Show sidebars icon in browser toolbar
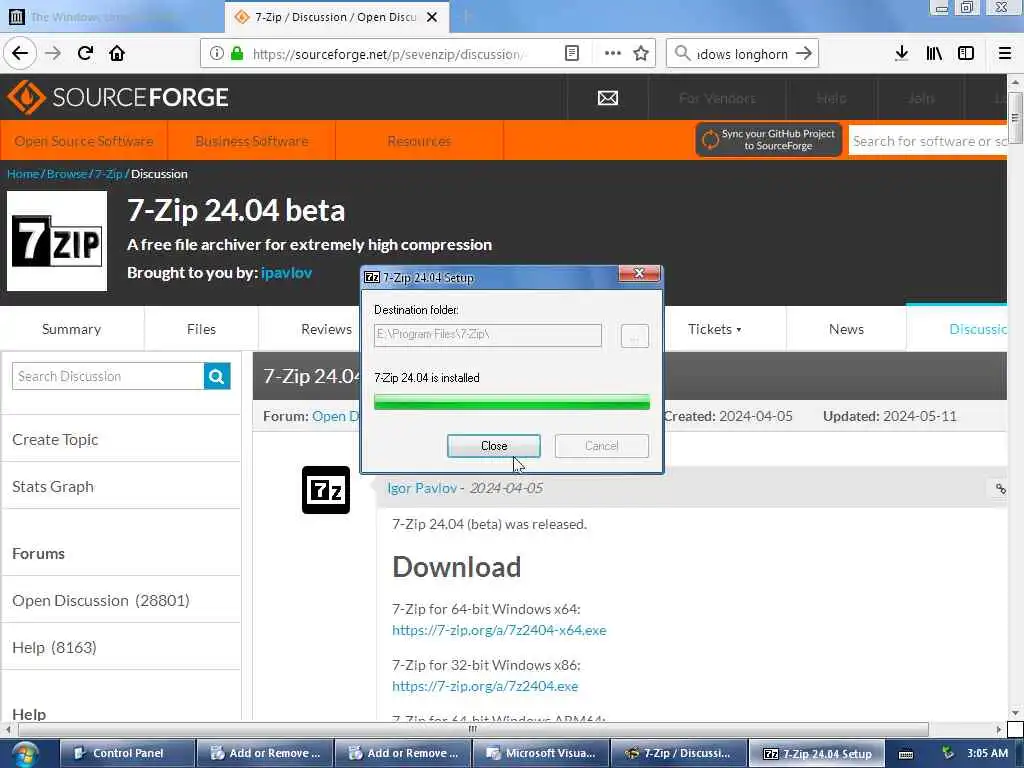1024x768 pixels. tap(966, 54)
